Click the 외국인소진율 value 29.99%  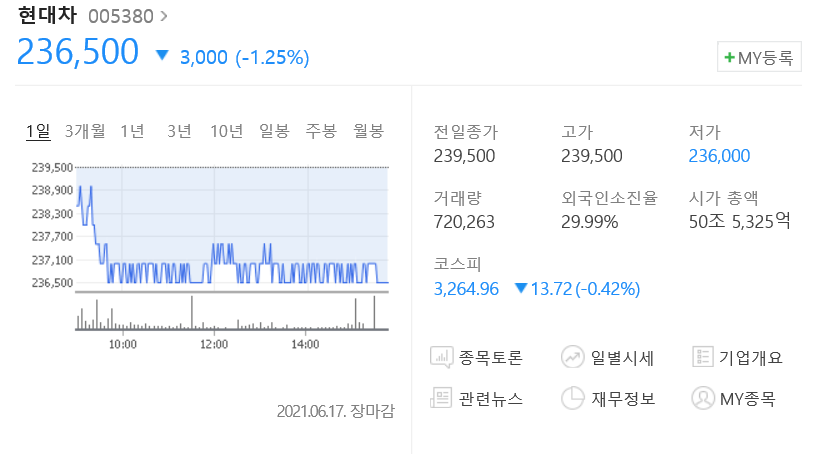point(589,222)
